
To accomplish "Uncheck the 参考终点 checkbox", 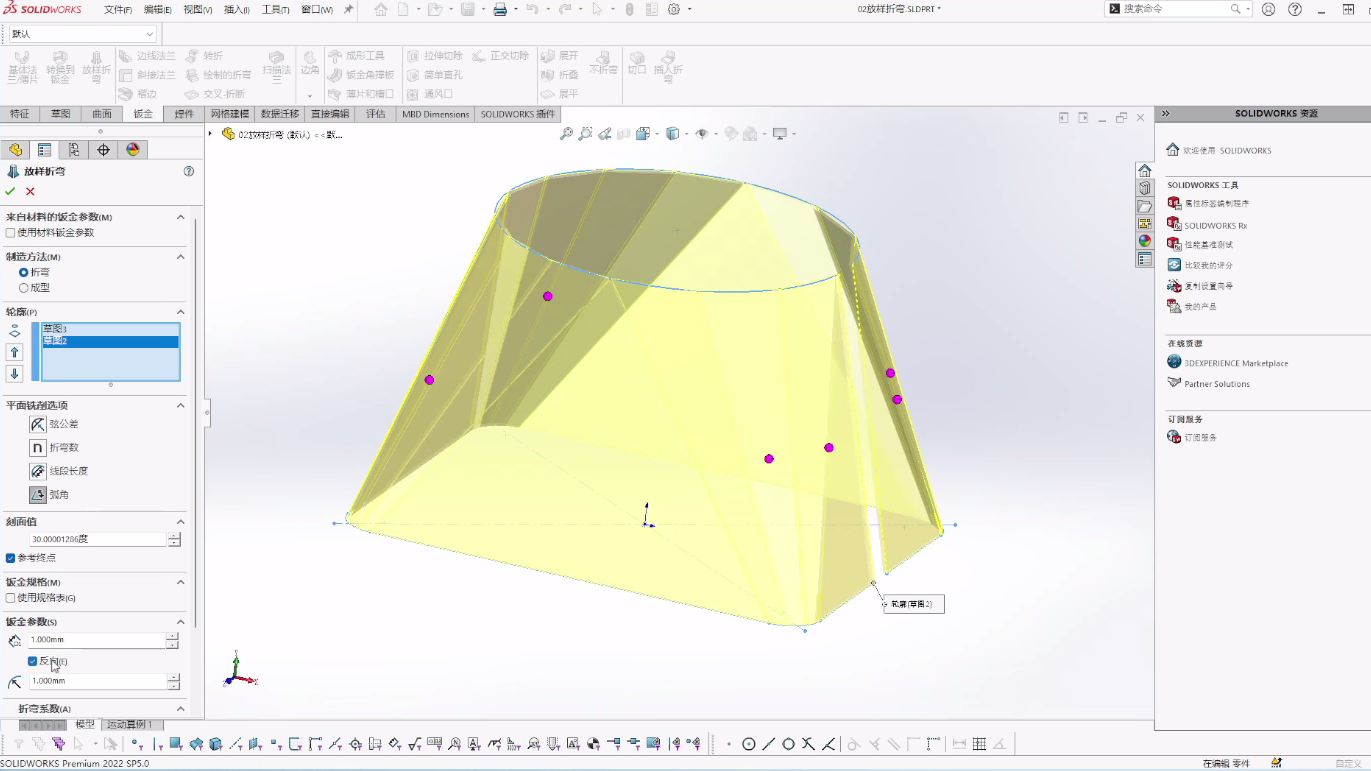I will pyautogui.click(x=11, y=558).
